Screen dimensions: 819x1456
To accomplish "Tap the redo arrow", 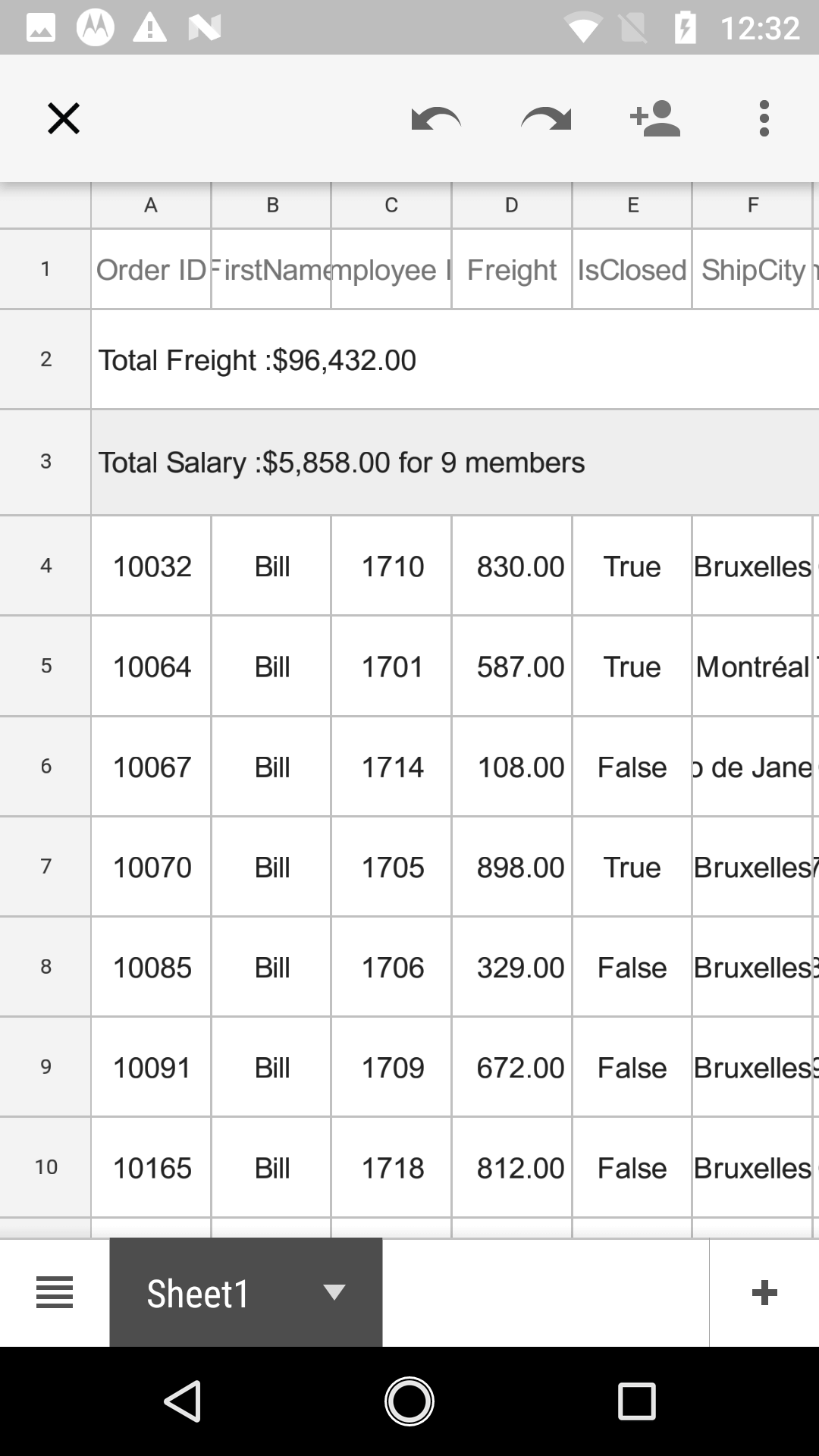I will click(546, 119).
